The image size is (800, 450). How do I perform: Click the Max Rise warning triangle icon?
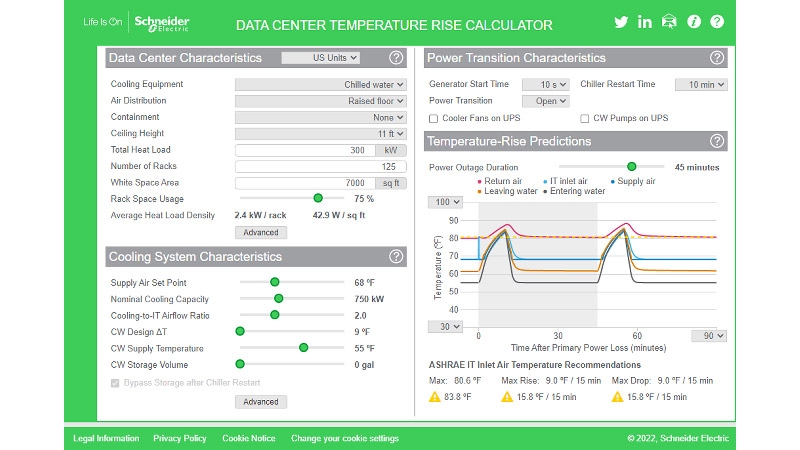pos(507,396)
